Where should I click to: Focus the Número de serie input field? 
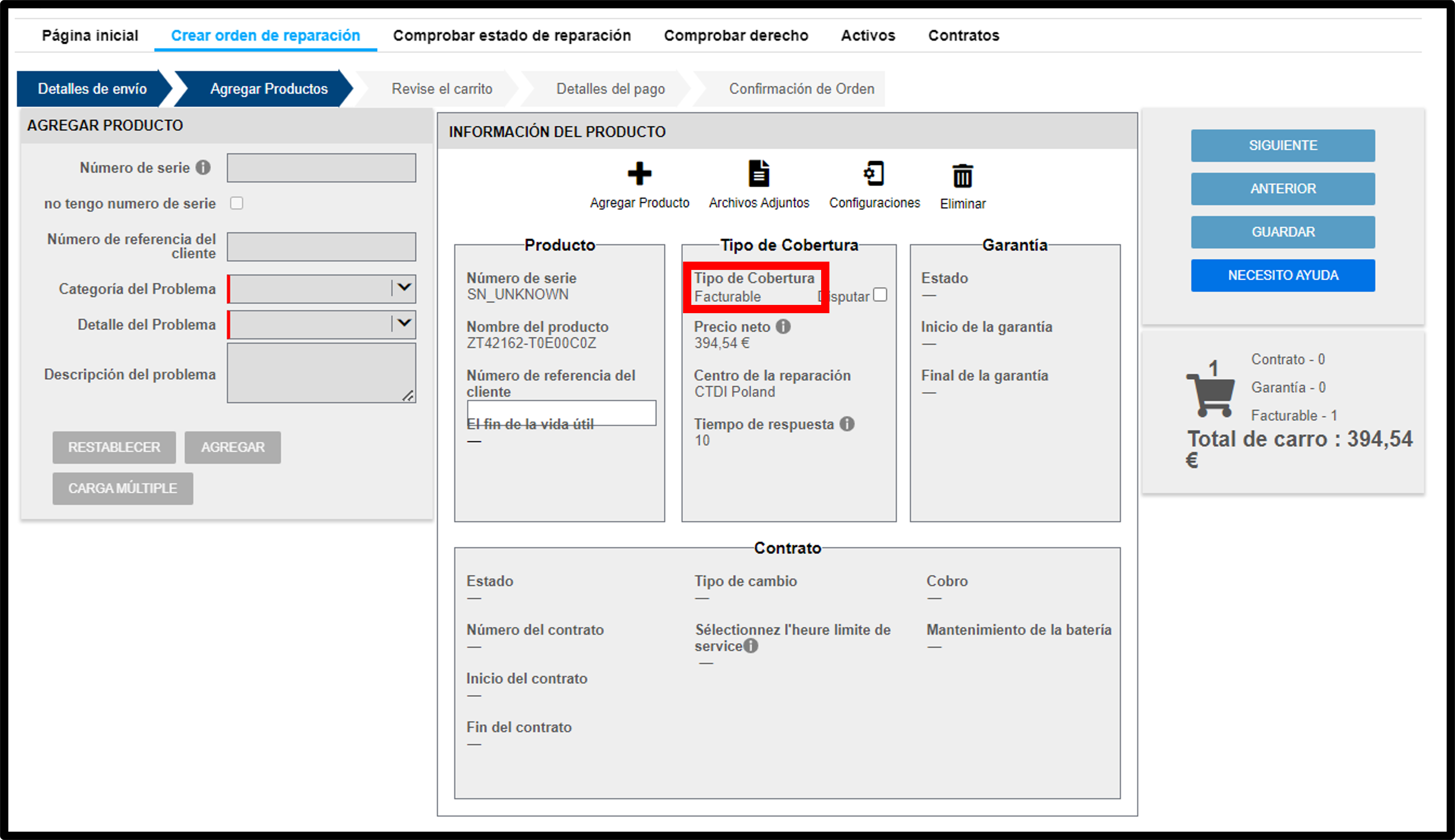321,168
